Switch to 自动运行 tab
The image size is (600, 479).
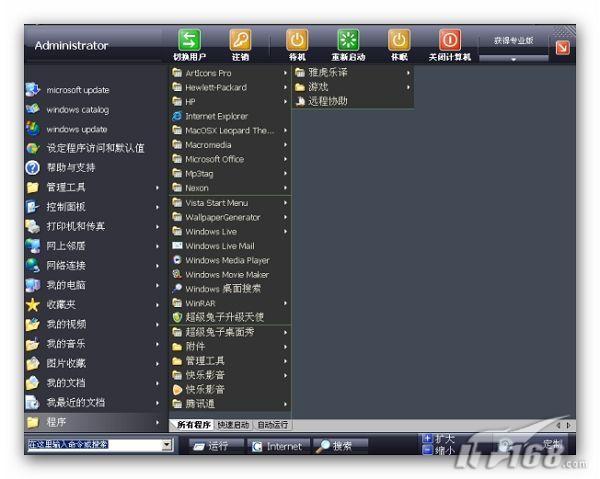(273, 425)
